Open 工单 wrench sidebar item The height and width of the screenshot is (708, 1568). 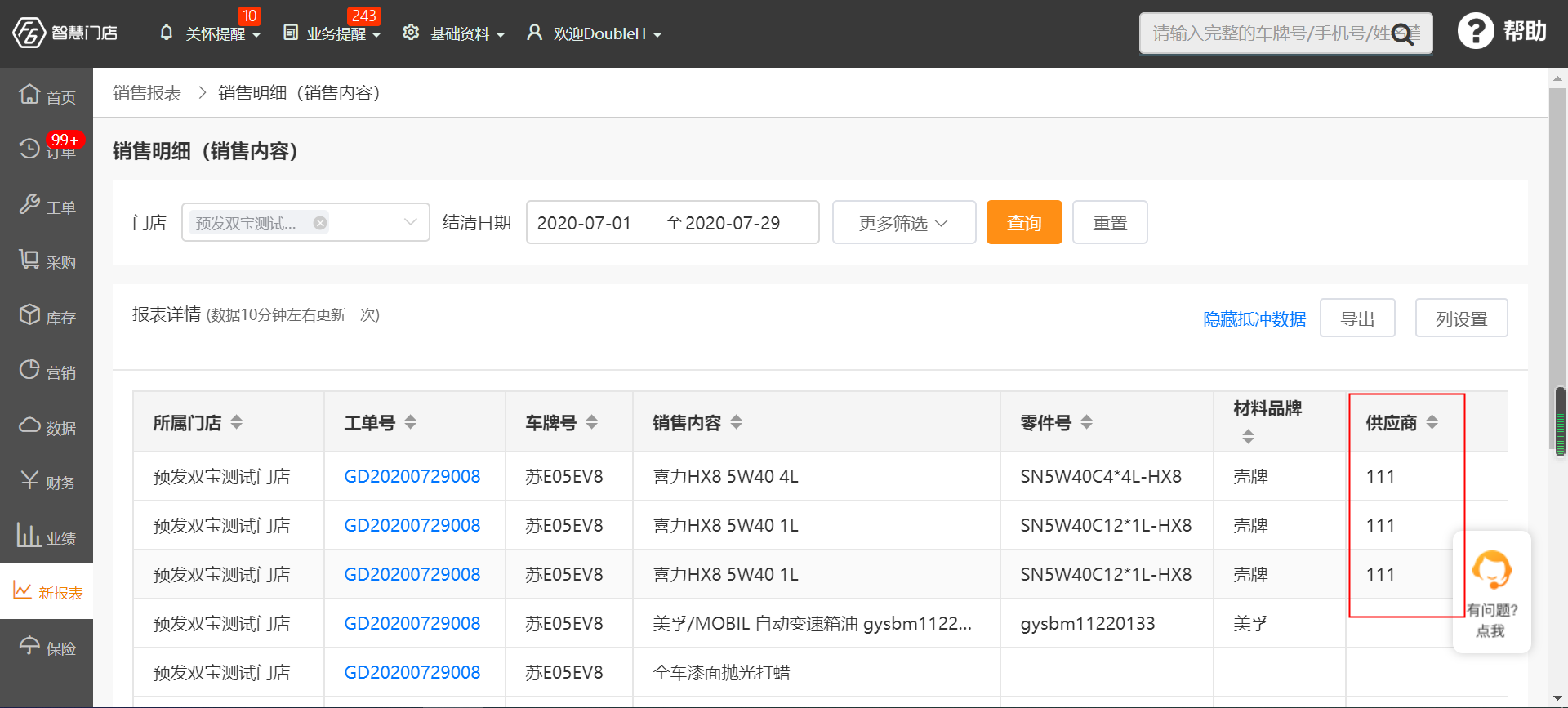(x=47, y=206)
